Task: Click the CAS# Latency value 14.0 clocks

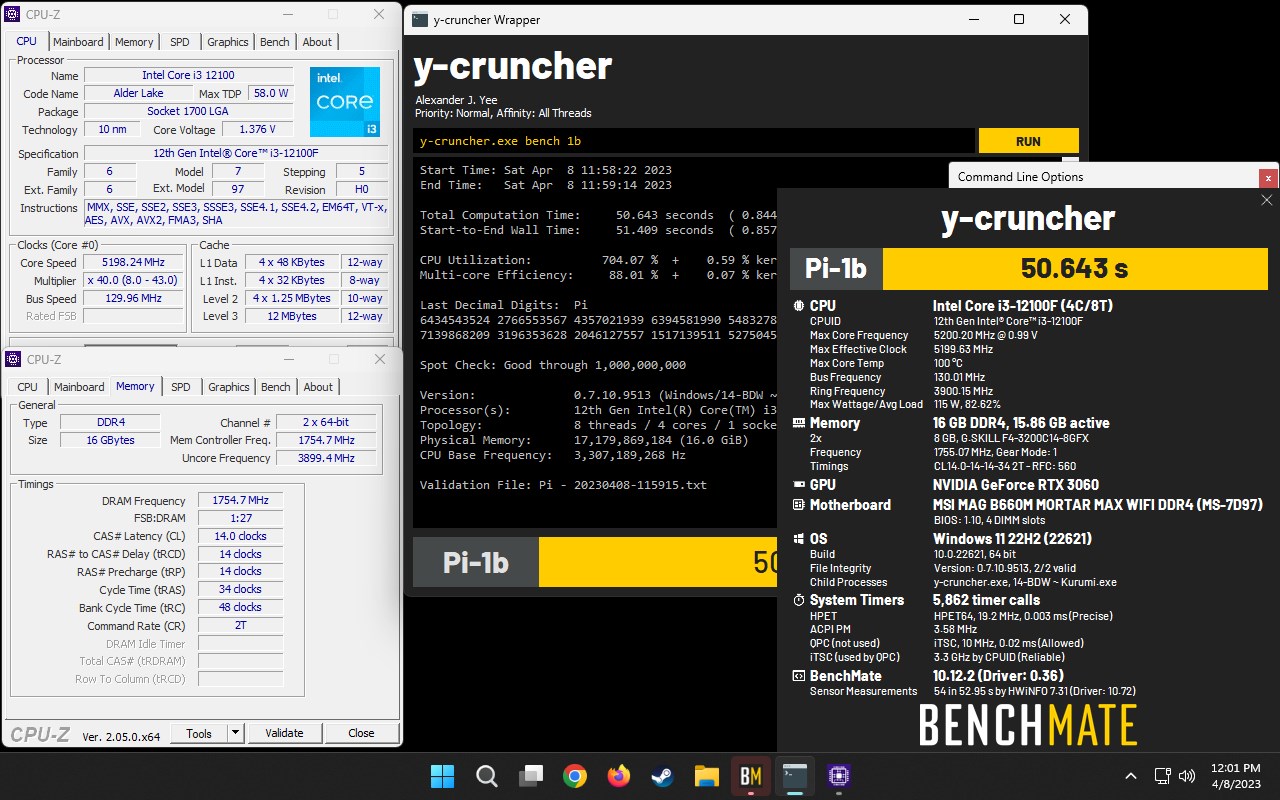Action: click(240, 536)
